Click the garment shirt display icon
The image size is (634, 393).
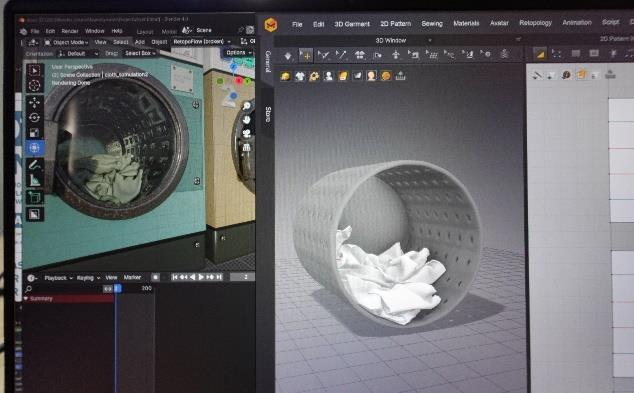point(300,76)
